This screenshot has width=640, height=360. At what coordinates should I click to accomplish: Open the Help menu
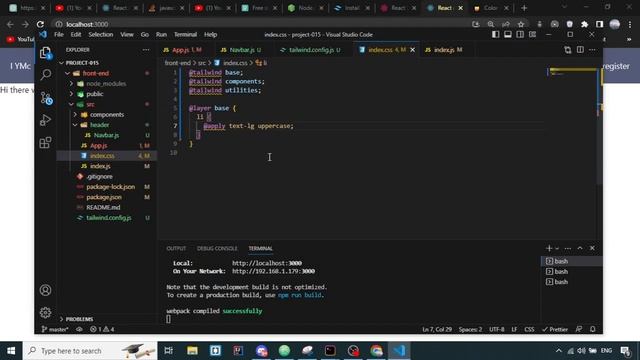210,35
